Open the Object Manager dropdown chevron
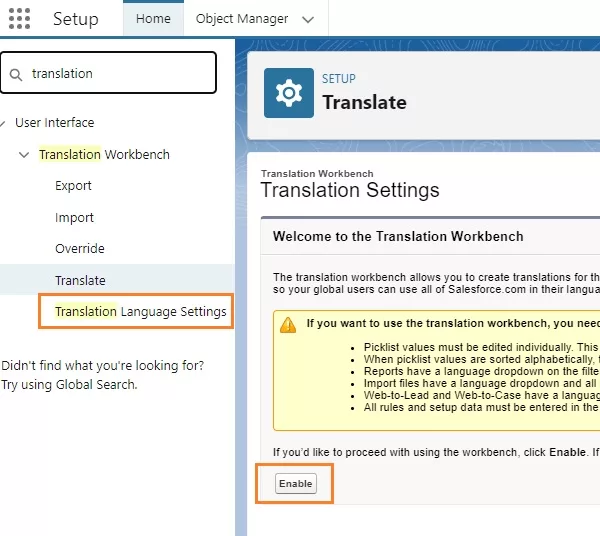This screenshot has width=600, height=536. click(307, 19)
